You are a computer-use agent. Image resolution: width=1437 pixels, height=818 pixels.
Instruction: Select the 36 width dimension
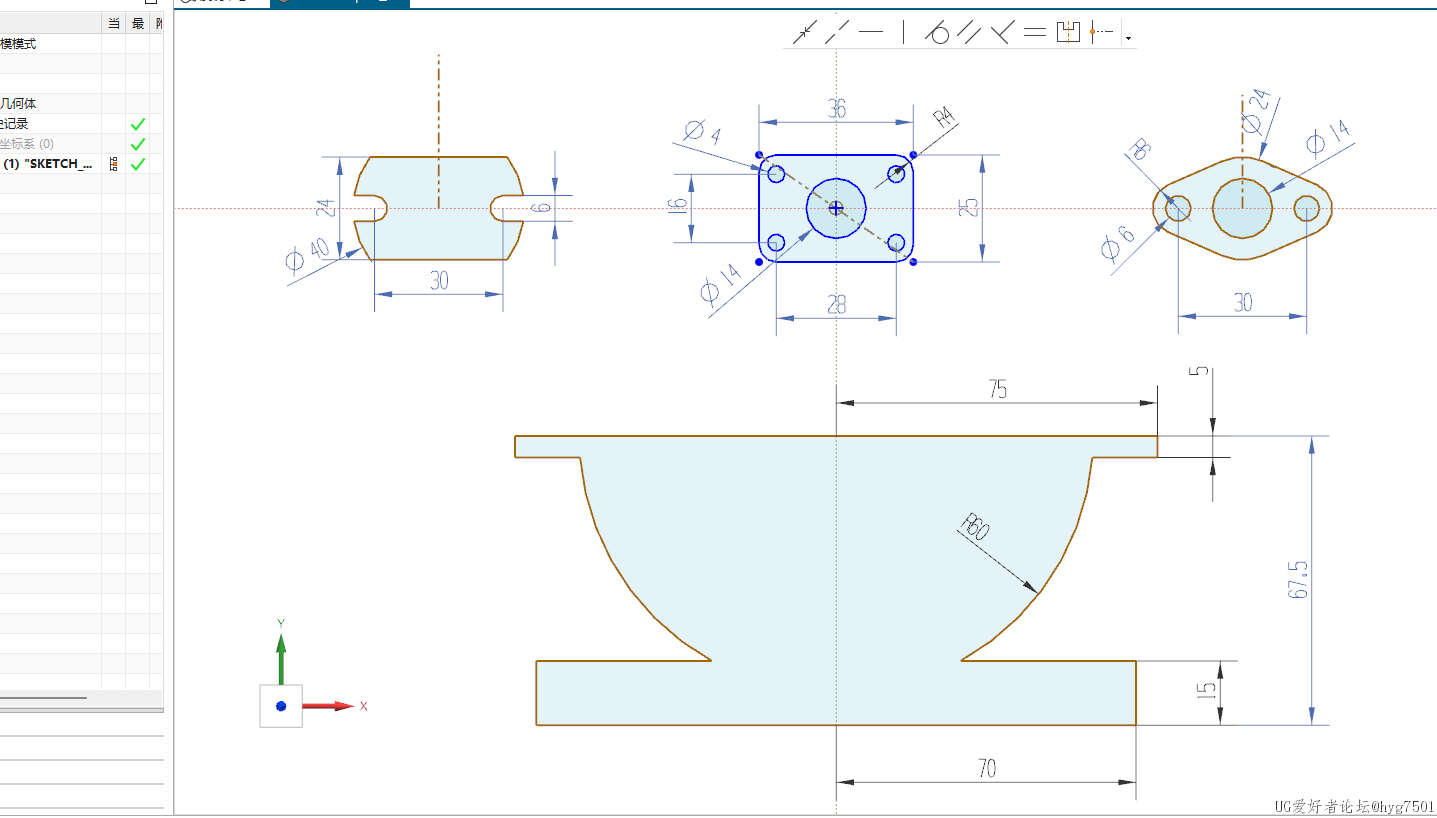(x=837, y=109)
